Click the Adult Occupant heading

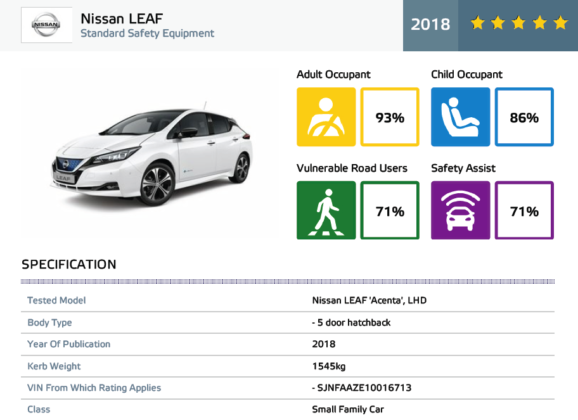coord(333,74)
